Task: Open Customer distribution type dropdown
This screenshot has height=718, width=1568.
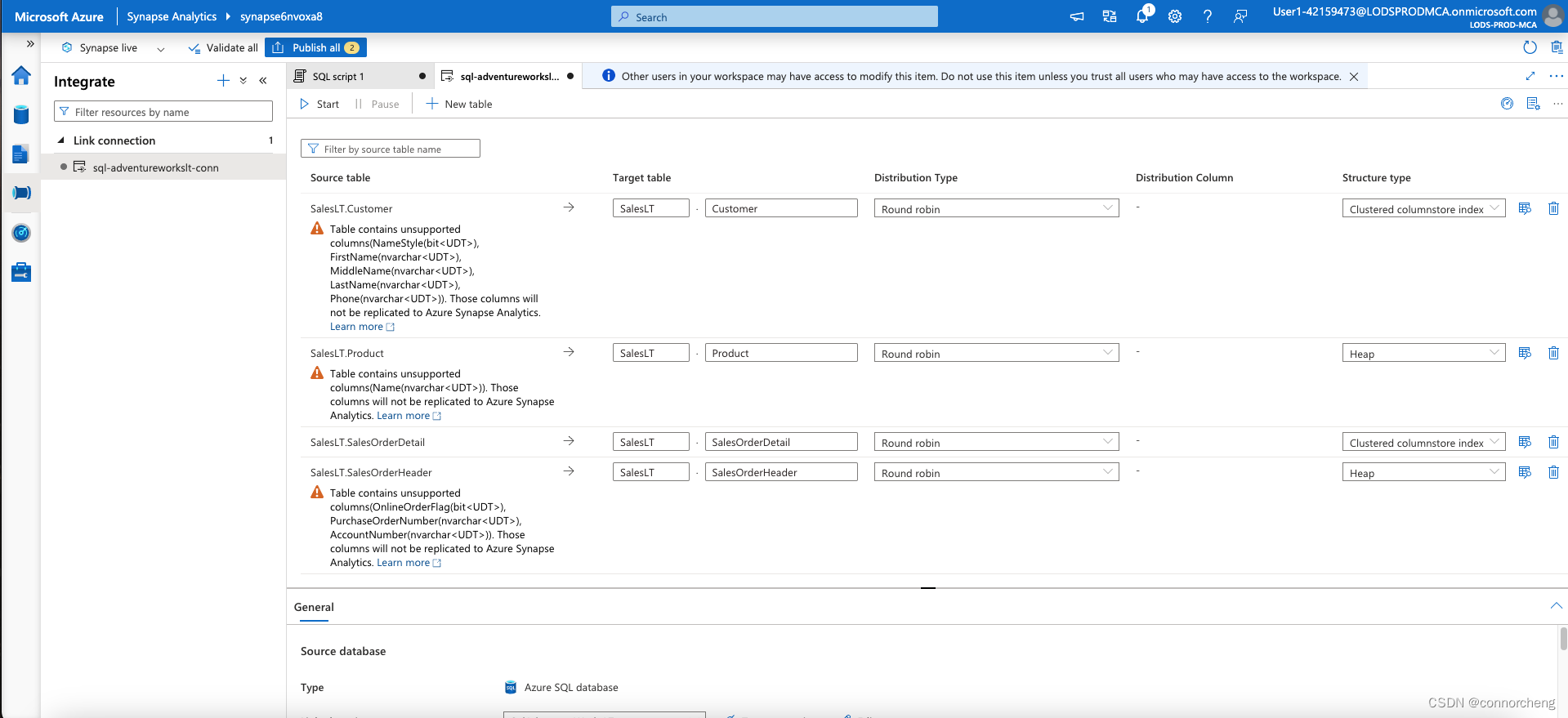Action: point(996,208)
